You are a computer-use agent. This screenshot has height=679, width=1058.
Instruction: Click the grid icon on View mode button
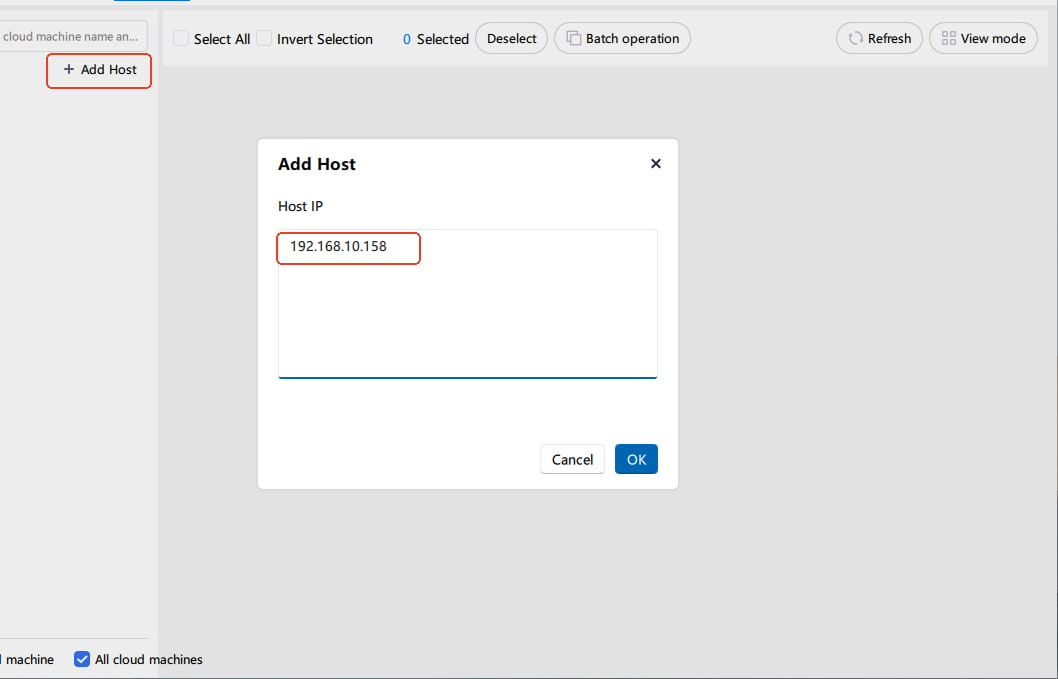948,37
